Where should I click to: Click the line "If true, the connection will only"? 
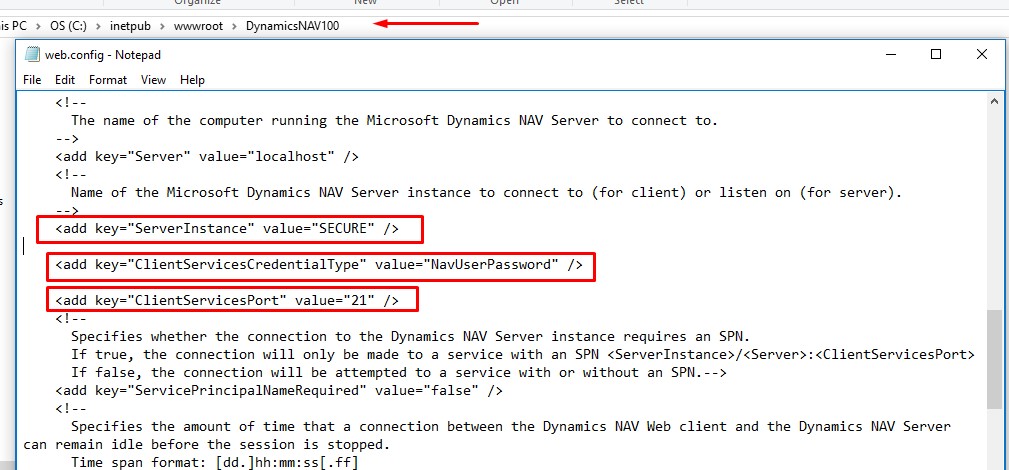click(523, 355)
